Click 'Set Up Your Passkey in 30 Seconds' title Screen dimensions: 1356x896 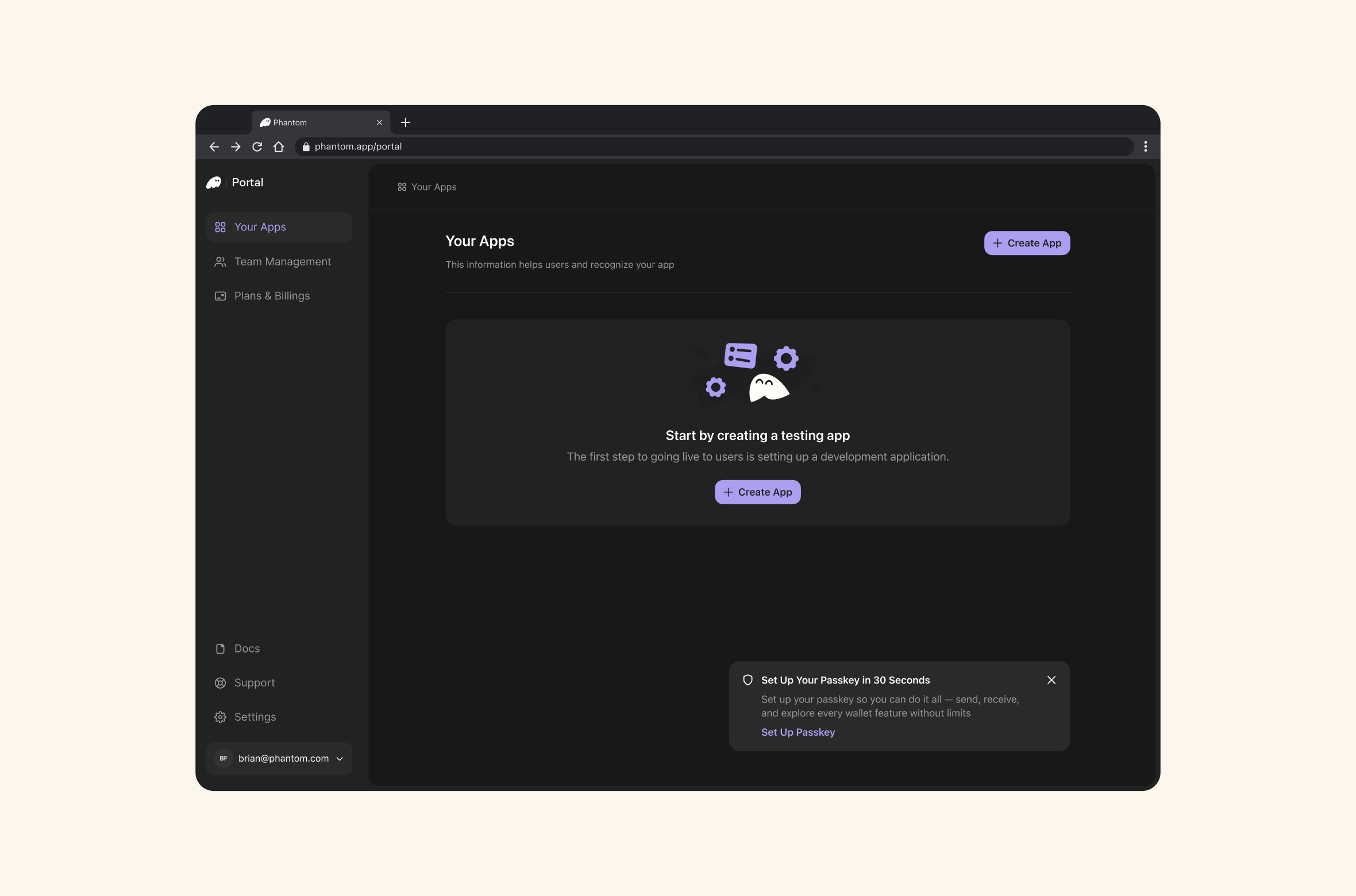coord(845,680)
